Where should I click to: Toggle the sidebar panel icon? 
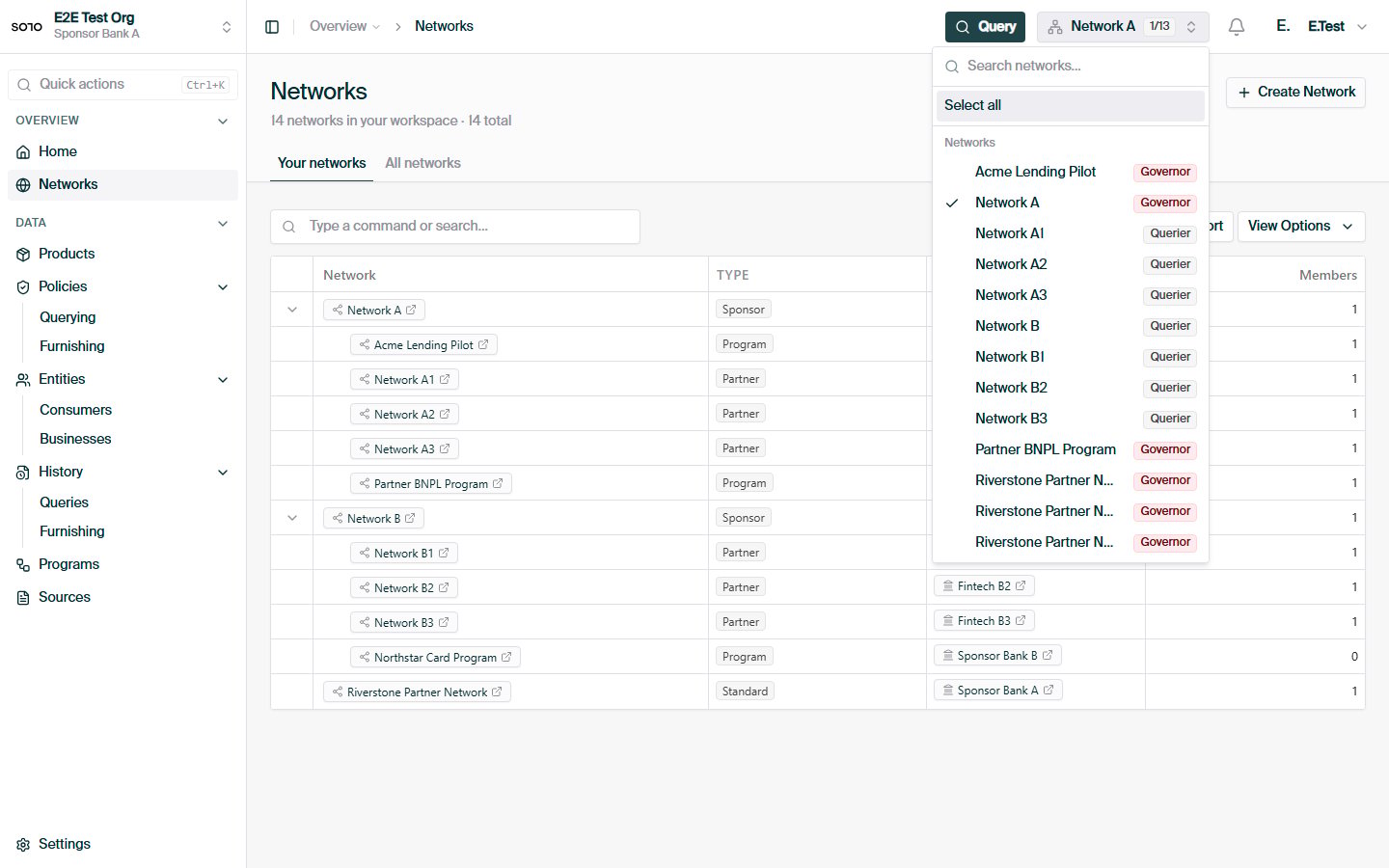(x=272, y=27)
